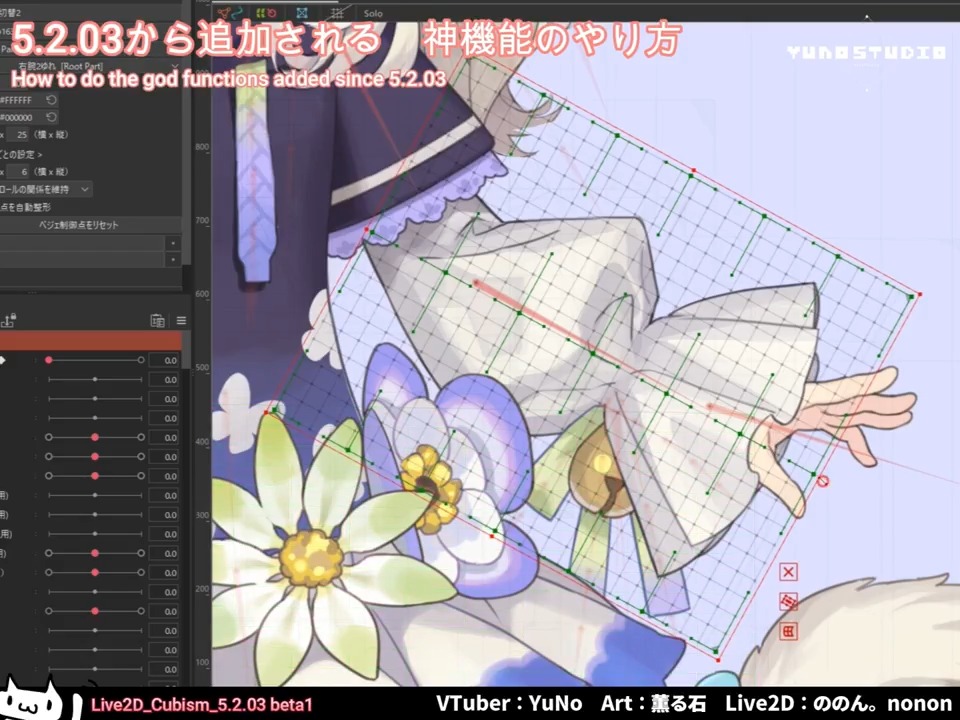Open the parameter panel hamburger menu

pos(181,320)
